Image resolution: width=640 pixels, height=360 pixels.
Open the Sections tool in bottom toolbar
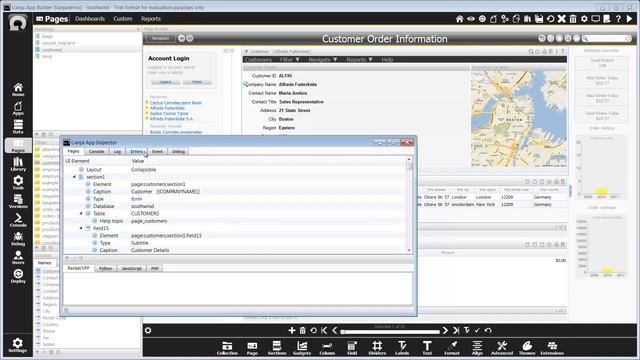pyautogui.click(x=277, y=348)
